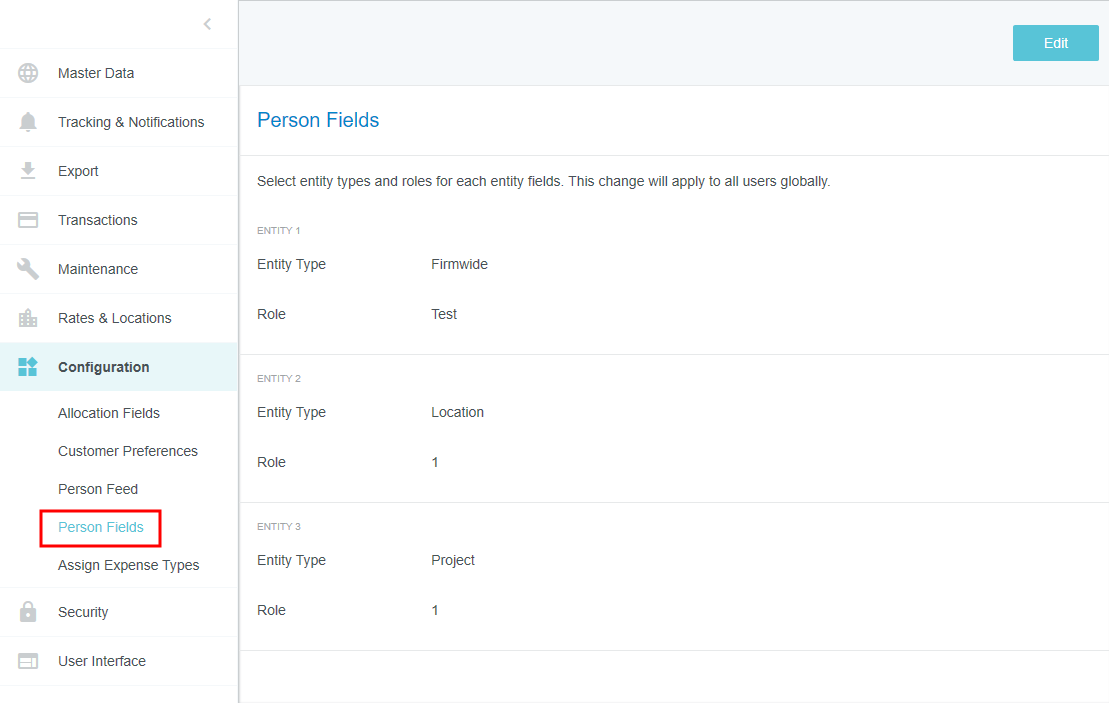Collapse the sidebar with the chevron arrow
This screenshot has width=1109, height=703.
coord(207,24)
